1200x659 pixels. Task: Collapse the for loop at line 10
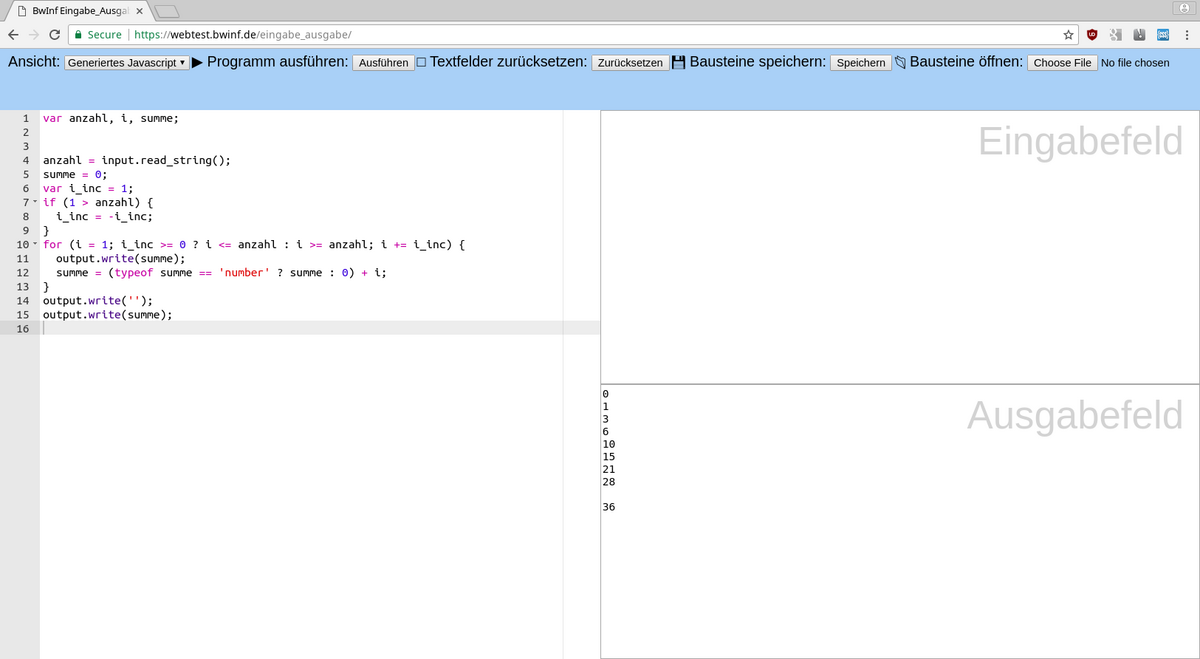click(x=36, y=244)
